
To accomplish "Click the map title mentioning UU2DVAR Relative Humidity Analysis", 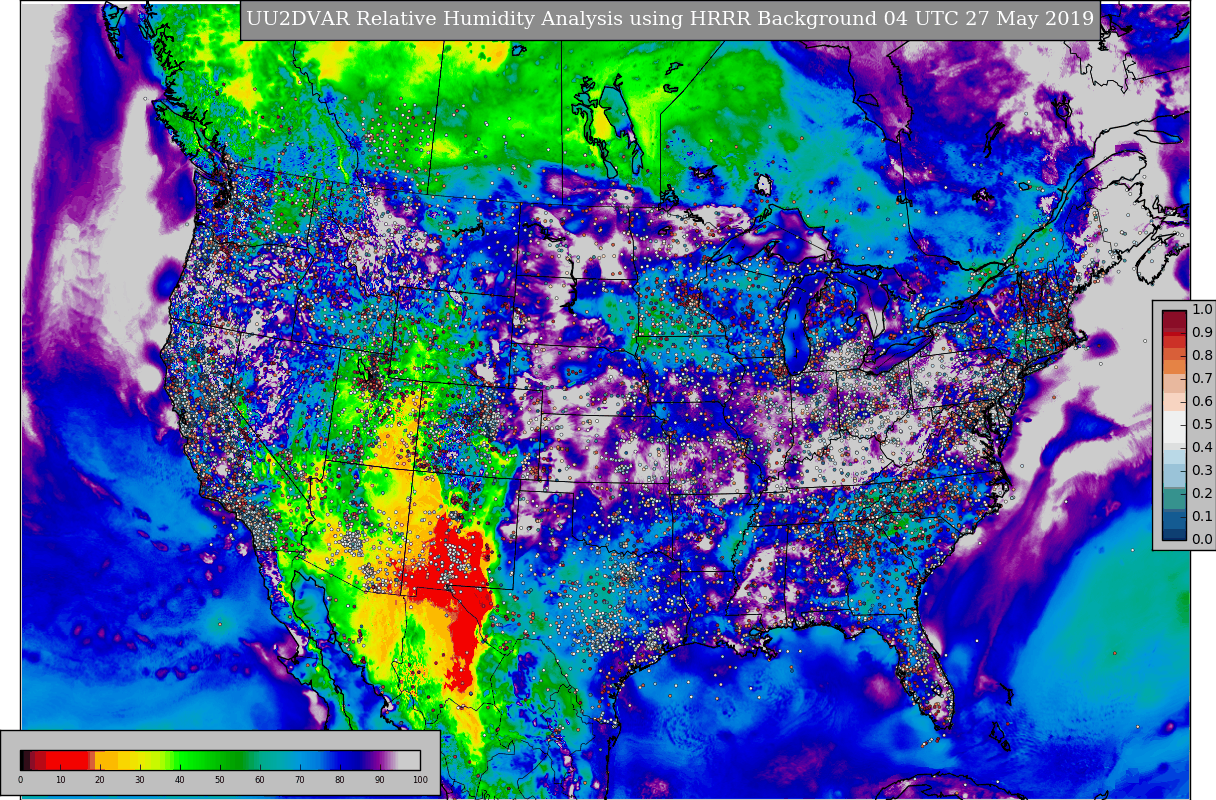I will point(670,19).
